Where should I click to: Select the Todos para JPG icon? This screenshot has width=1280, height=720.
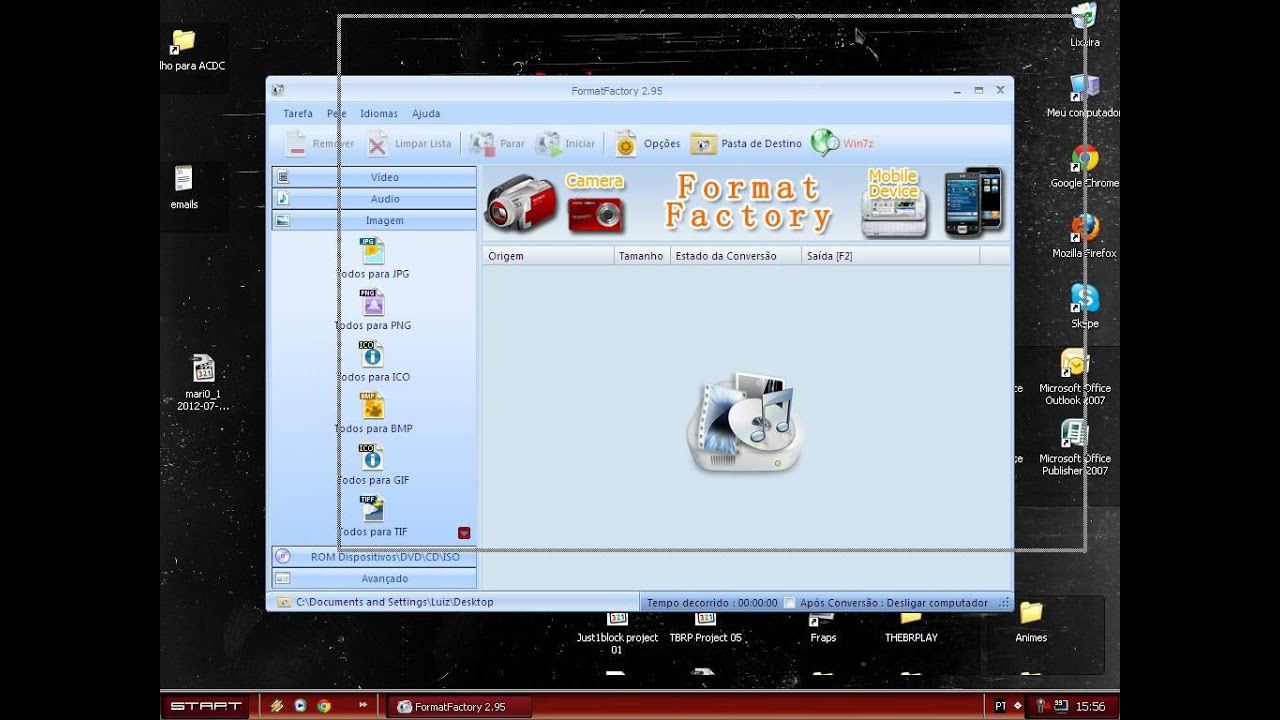pos(372,250)
